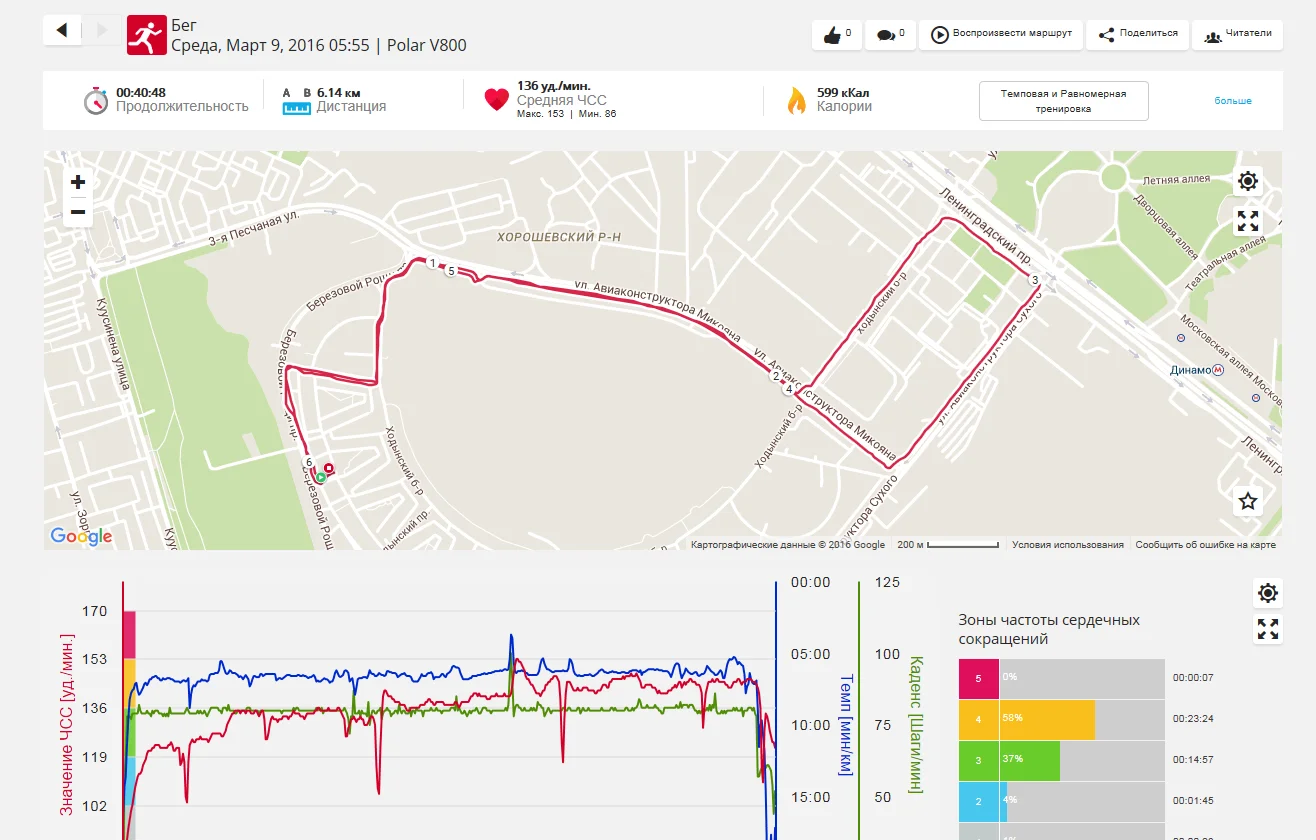Click the thumbs-up like button
The height and width of the screenshot is (840, 1316).
point(836,35)
